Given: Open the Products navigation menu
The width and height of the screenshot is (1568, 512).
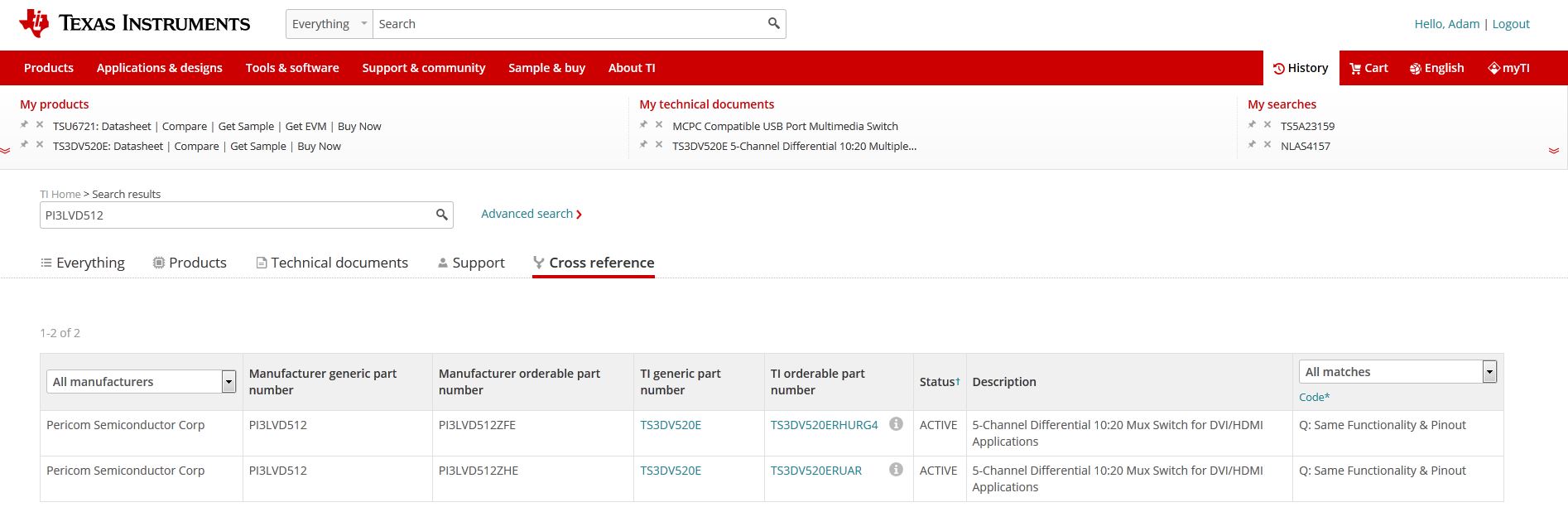Looking at the screenshot, I should coord(49,68).
